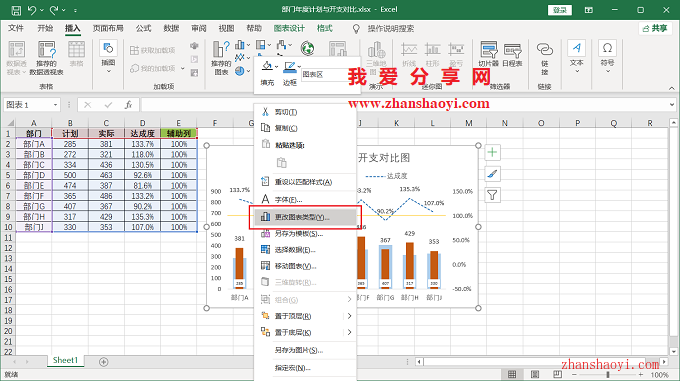Click the Sign in (登录) button
The image size is (680, 381).
point(560,10)
